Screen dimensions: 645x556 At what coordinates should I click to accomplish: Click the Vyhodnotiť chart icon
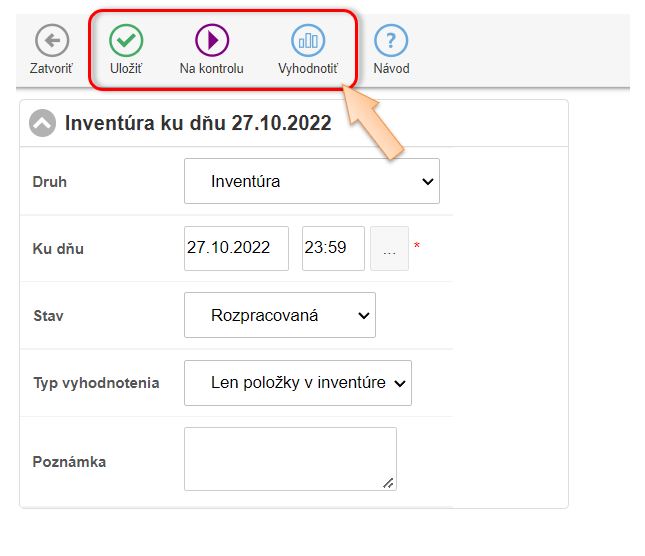point(308,41)
